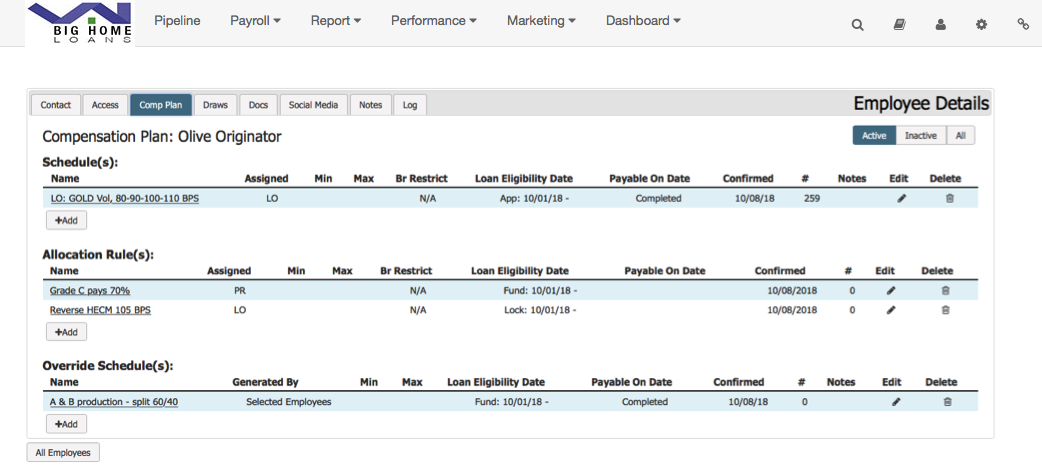Open the Notes tab
This screenshot has width=1042, height=474.
371,105
